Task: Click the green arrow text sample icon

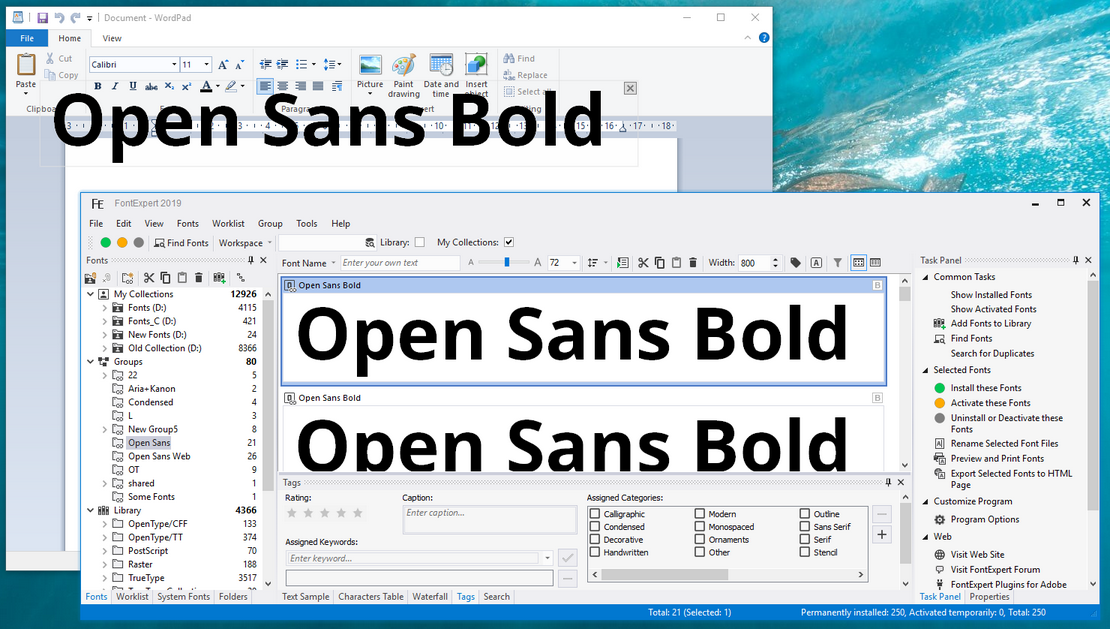Action: 622,262
